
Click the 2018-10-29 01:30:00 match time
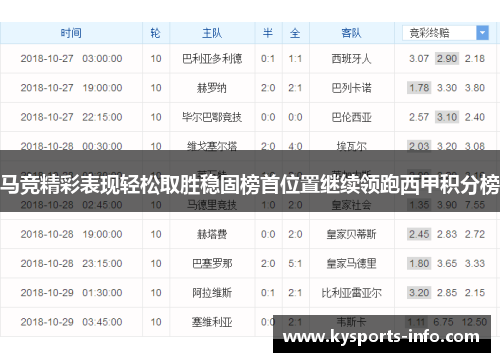coord(71,293)
